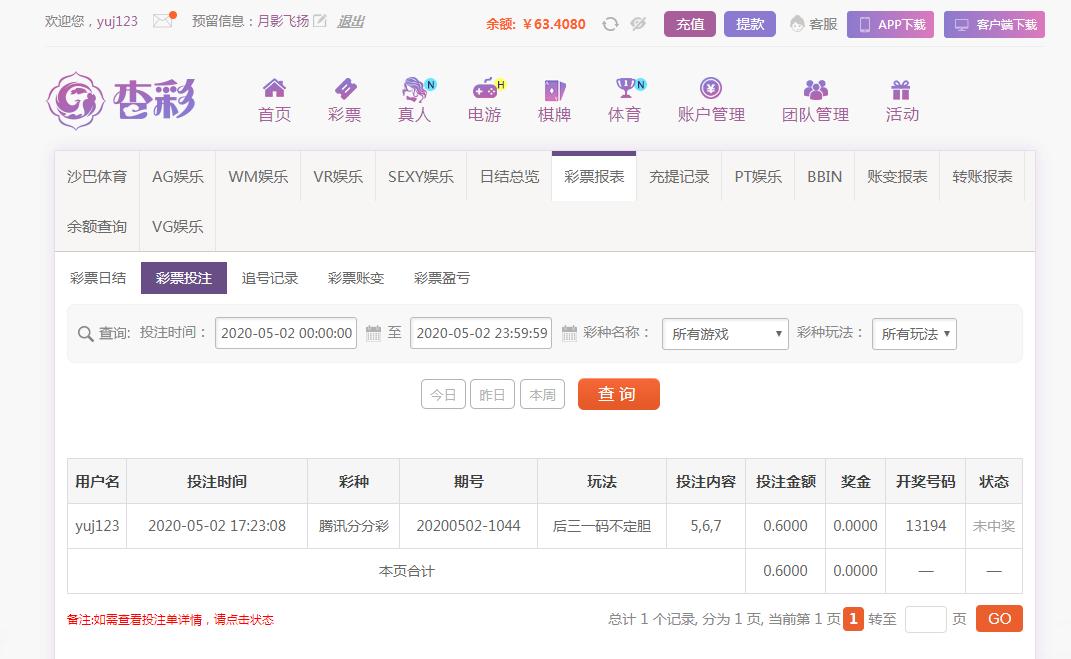The height and width of the screenshot is (659, 1071).
Task: Click the username cell yuj123
Action: [x=97, y=526]
